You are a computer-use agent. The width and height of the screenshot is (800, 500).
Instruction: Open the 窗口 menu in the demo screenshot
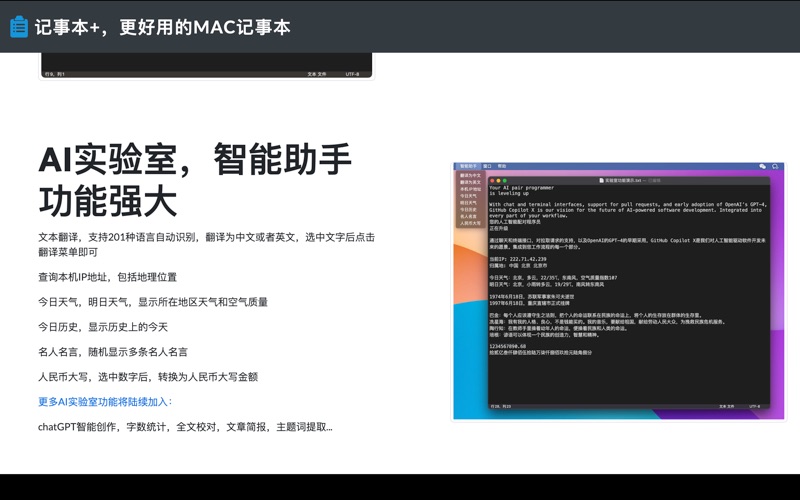pyautogui.click(x=487, y=166)
